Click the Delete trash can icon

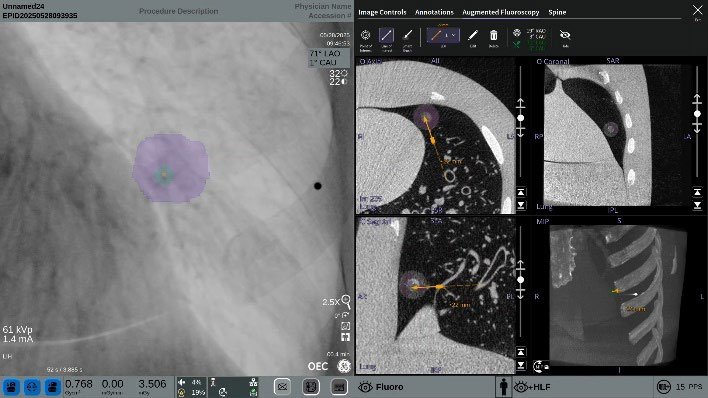tap(494, 36)
